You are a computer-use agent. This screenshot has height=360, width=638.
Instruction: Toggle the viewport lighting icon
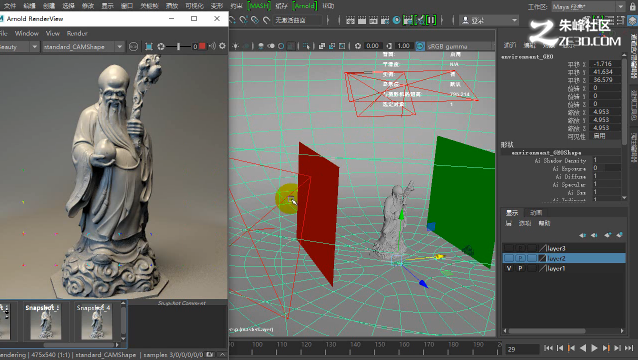[x=236, y=46]
